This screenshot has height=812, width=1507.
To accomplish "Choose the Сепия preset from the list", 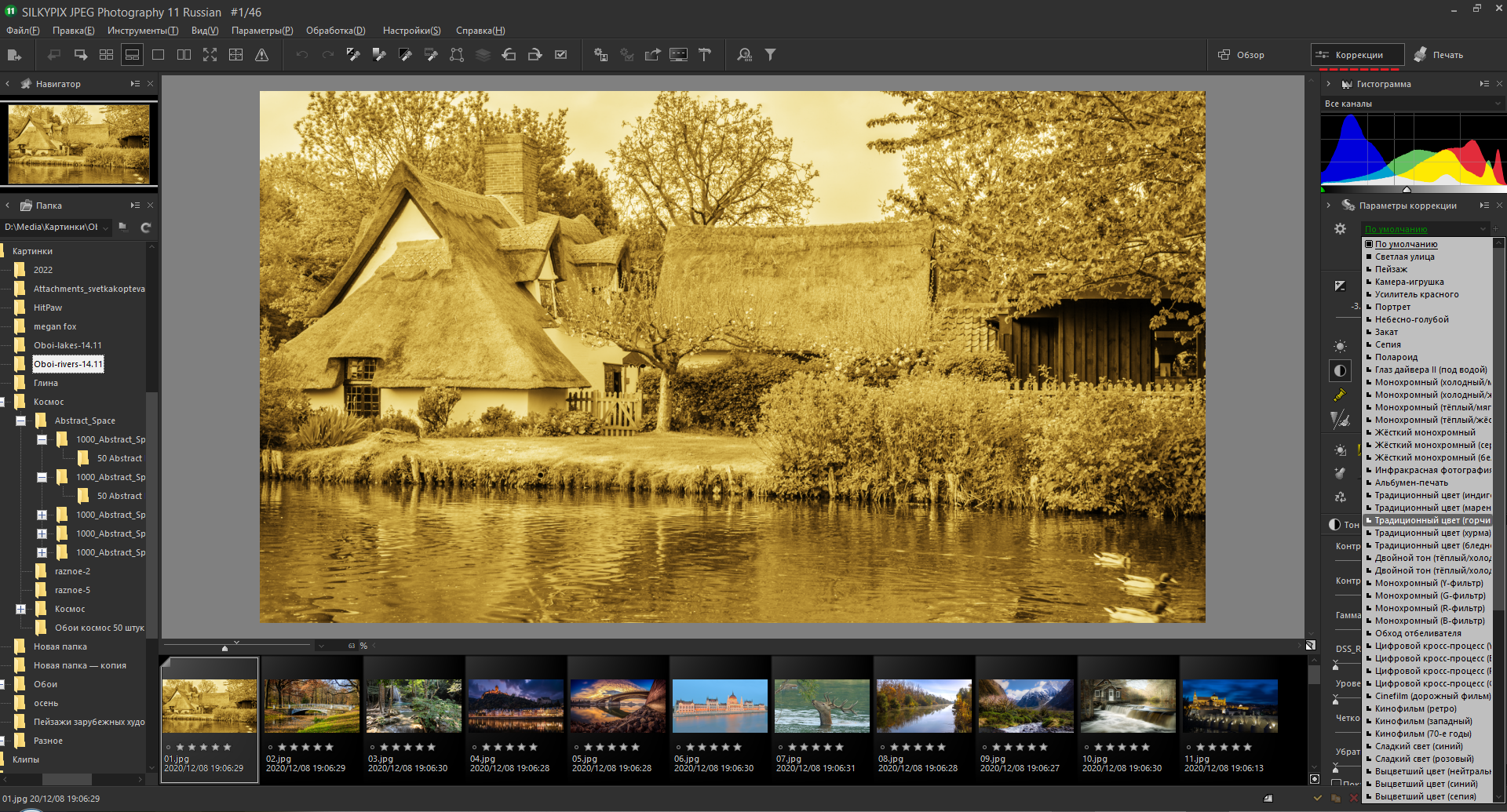I will (1387, 344).
